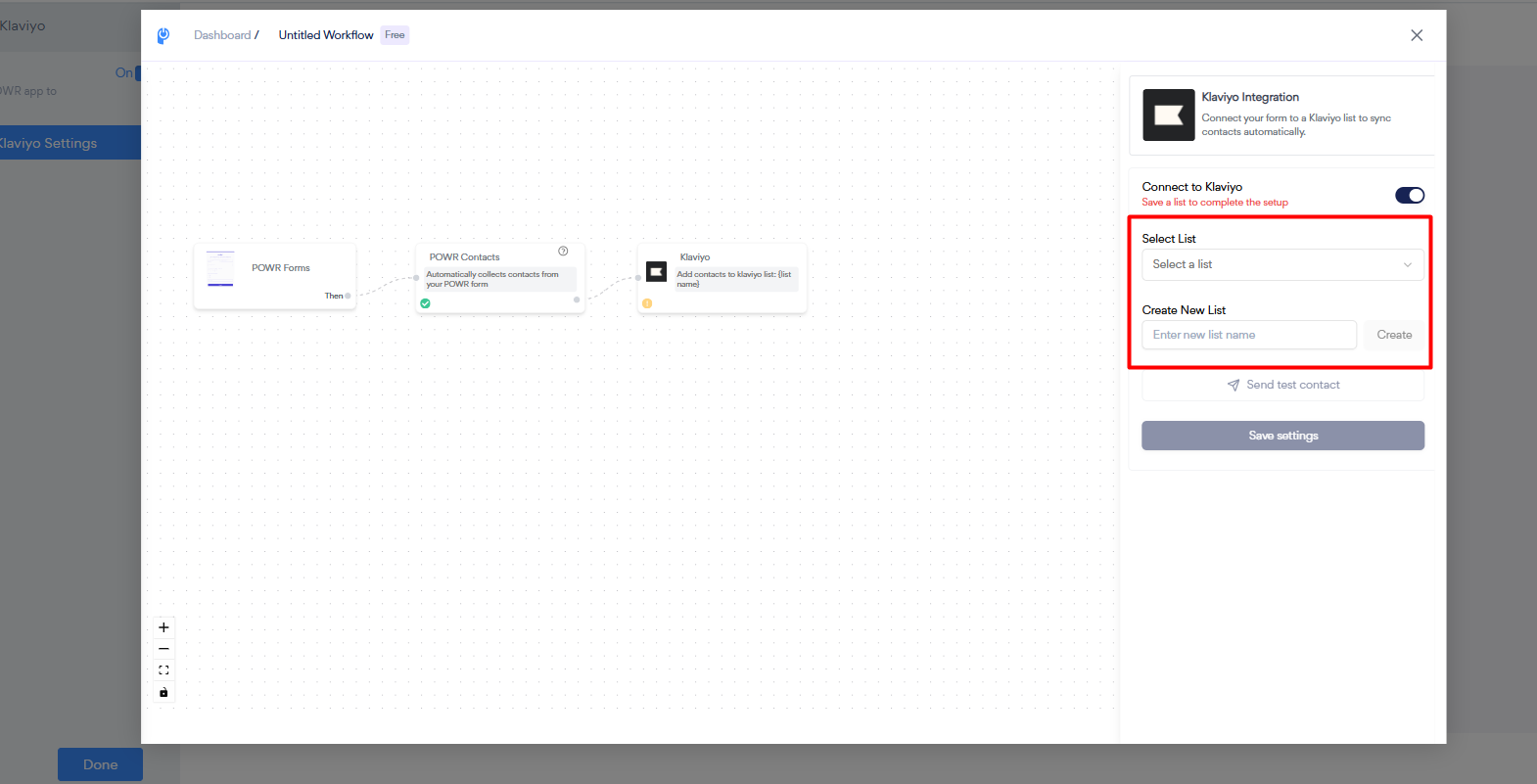The image size is (1537, 784).
Task: Toggle the canvas interactivity lock
Action: [x=163, y=693]
